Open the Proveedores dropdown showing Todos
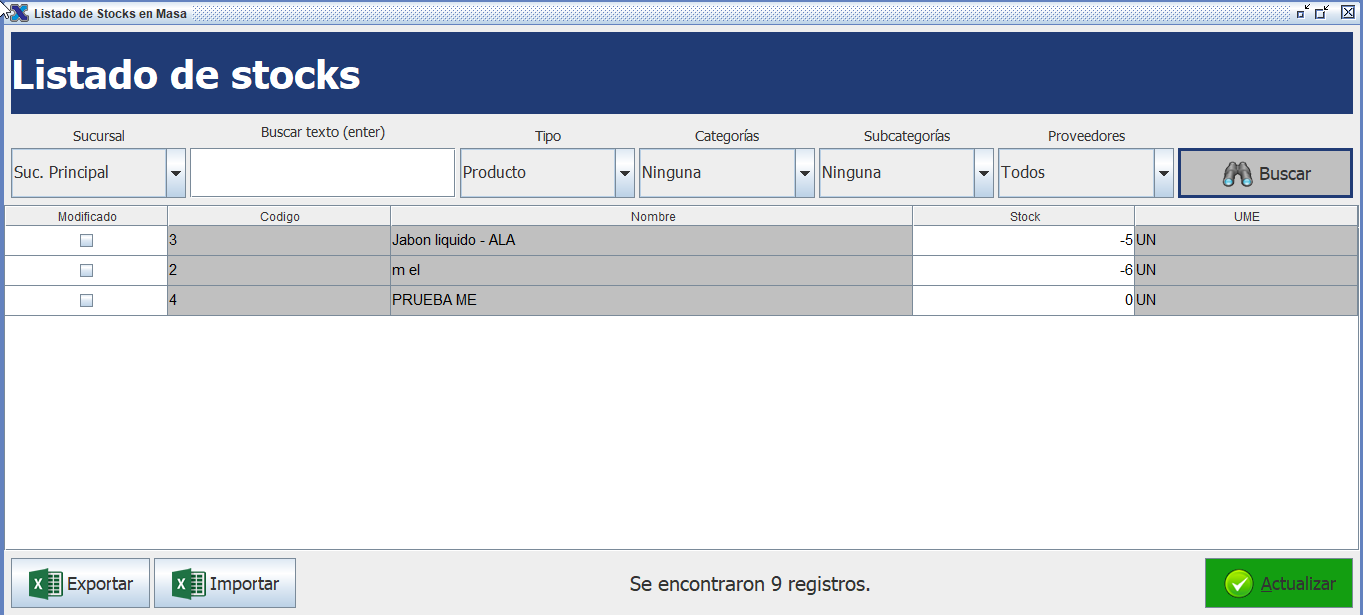The height and width of the screenshot is (615, 1363). [1086, 173]
